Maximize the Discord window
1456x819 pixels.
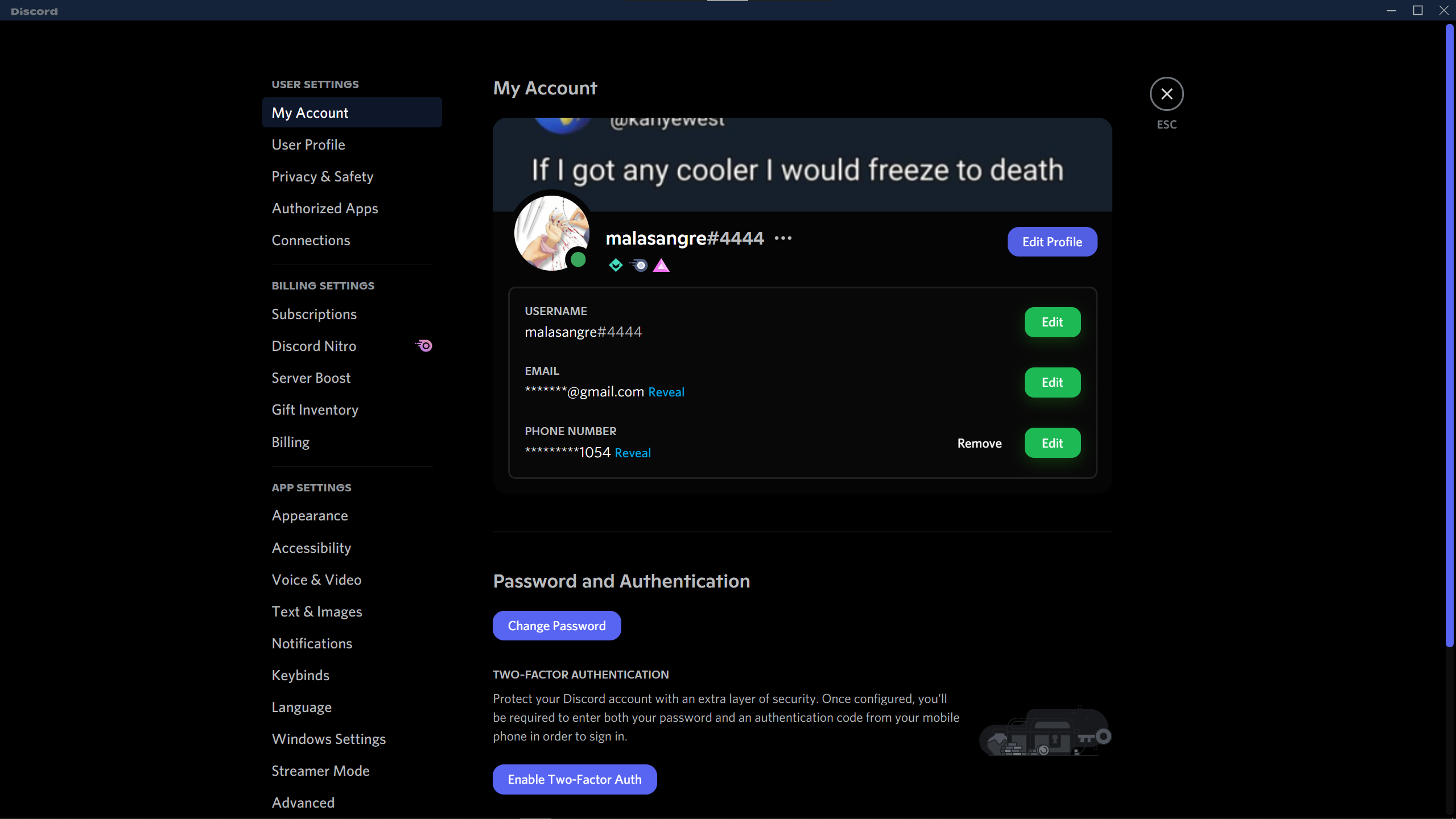tap(1417, 10)
